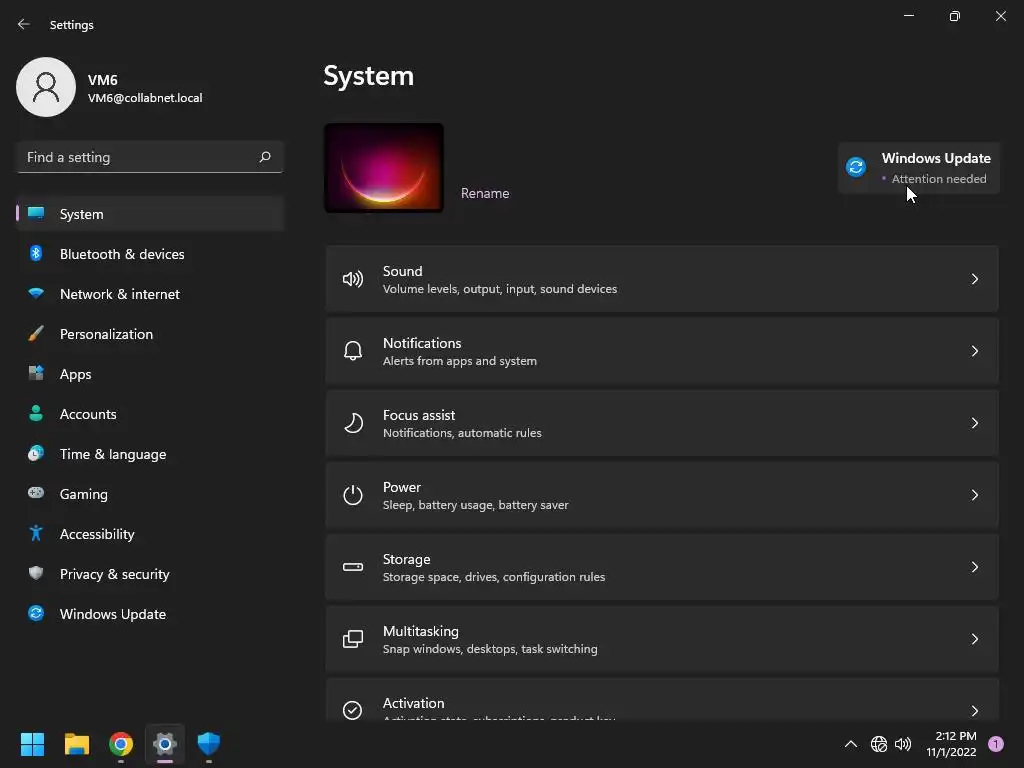Go to Personalization settings
The width and height of the screenshot is (1024, 768).
(x=150, y=334)
